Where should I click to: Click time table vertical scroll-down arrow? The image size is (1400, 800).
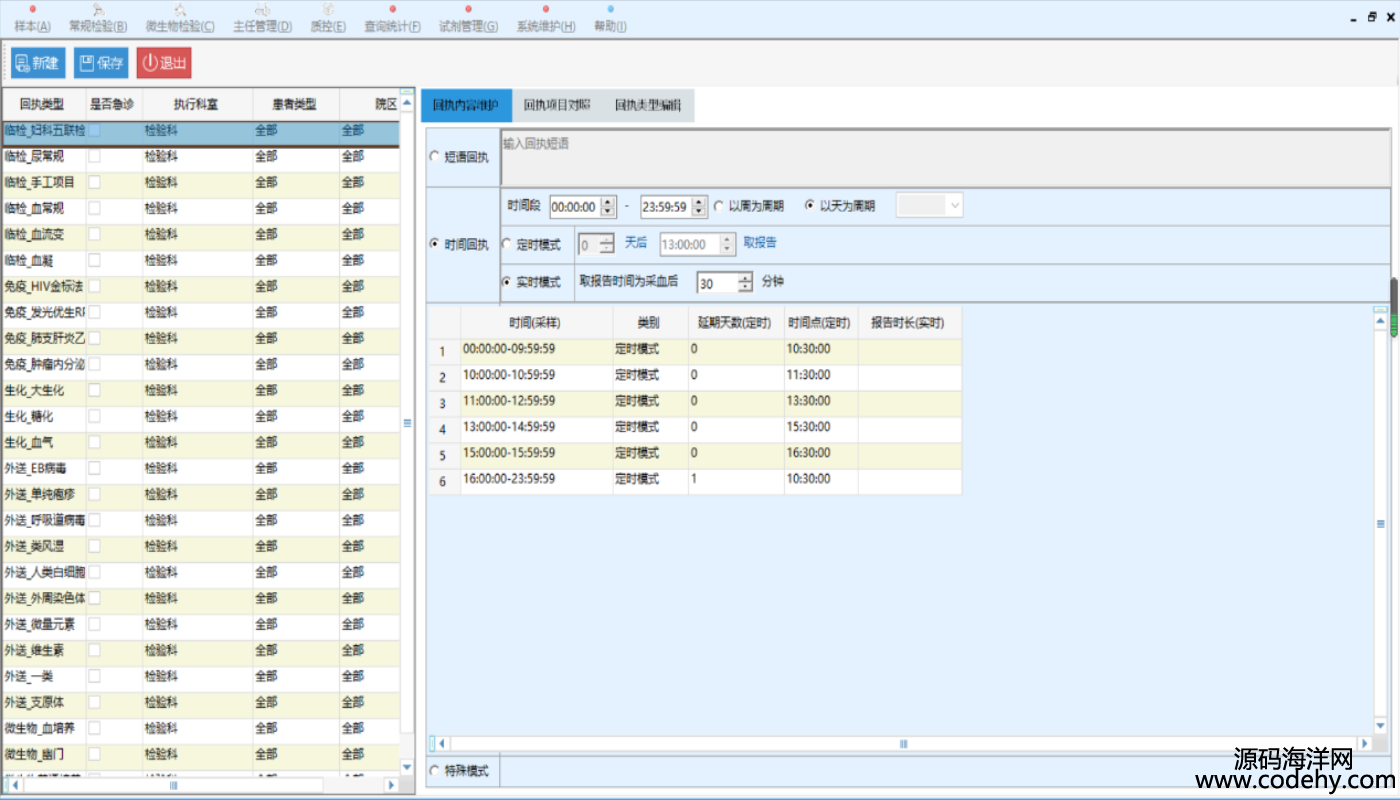(1380, 726)
